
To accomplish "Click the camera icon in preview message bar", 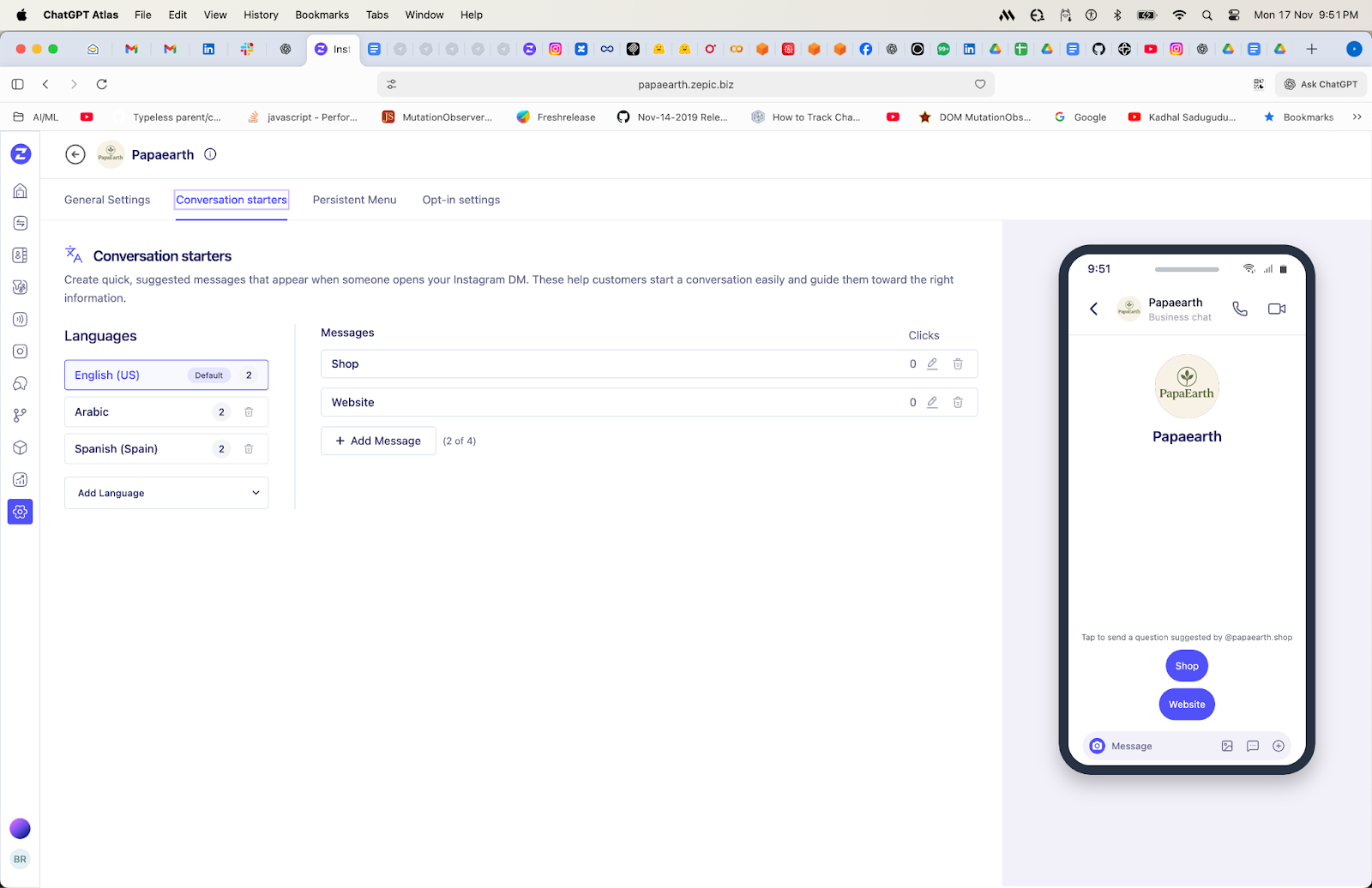I will [x=1098, y=746].
